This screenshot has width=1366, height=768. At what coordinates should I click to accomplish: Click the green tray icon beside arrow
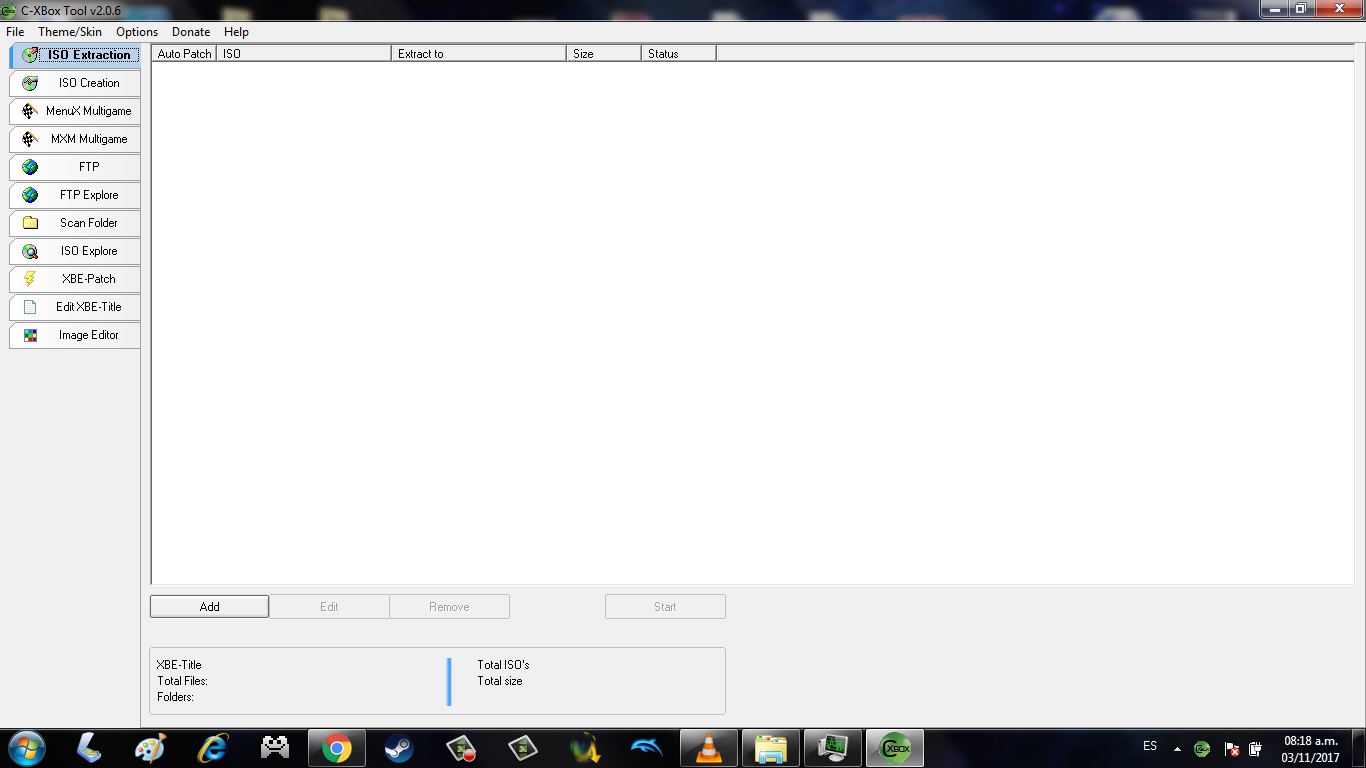point(1203,749)
